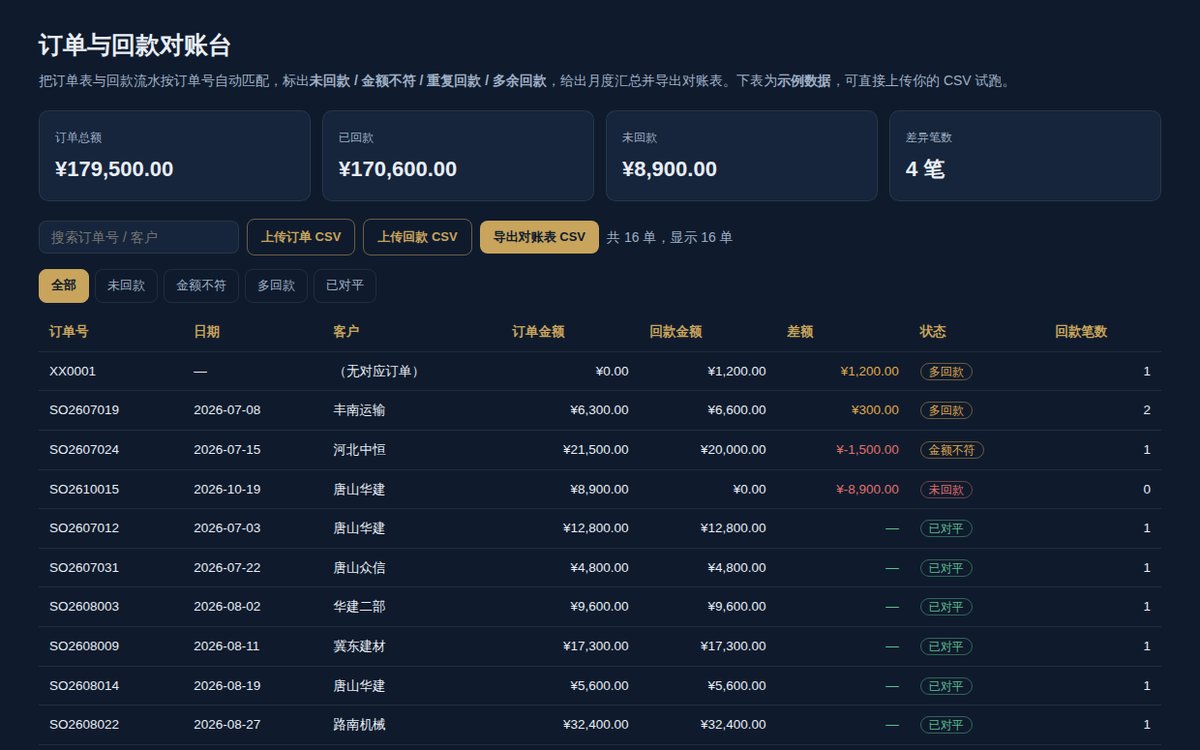Click difference amount ¥-8,900.00
Screen dimensions: 1200x750
point(867,489)
